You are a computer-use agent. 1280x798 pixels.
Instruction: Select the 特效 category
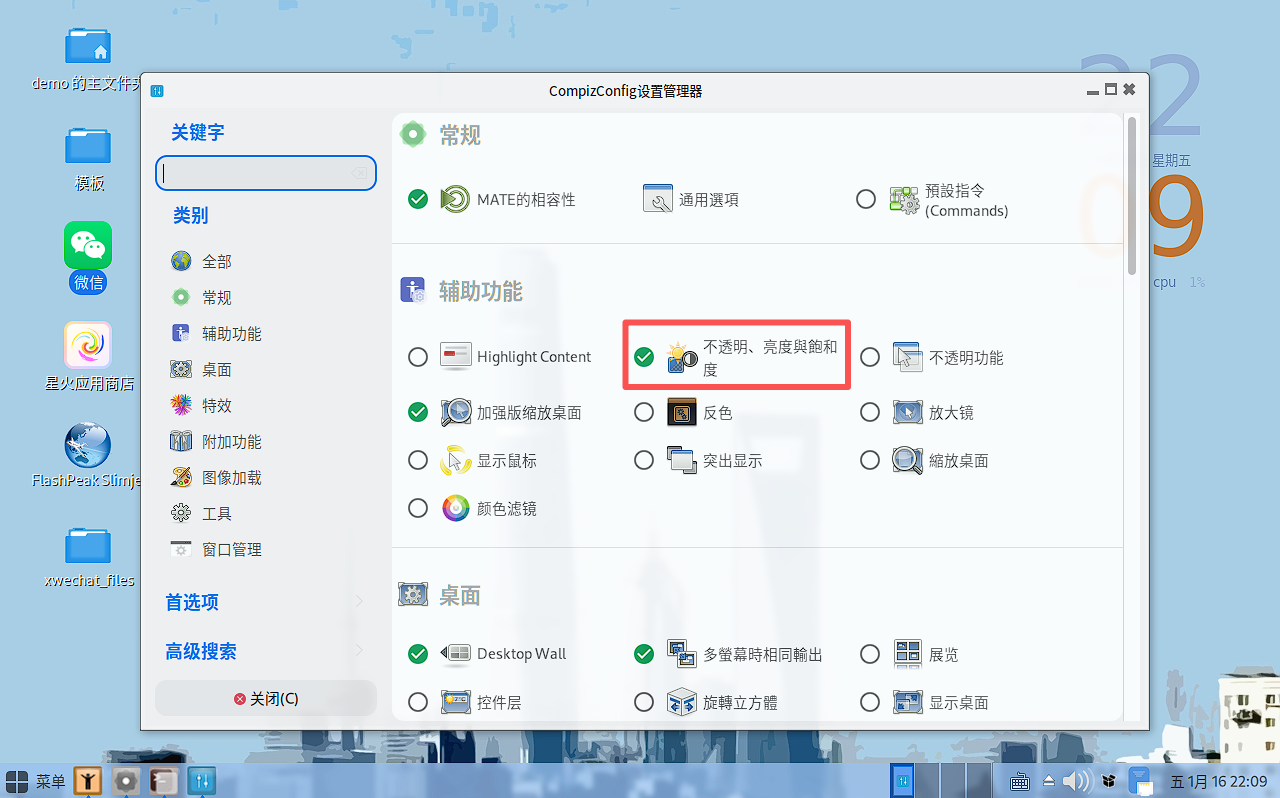[x=216, y=405]
